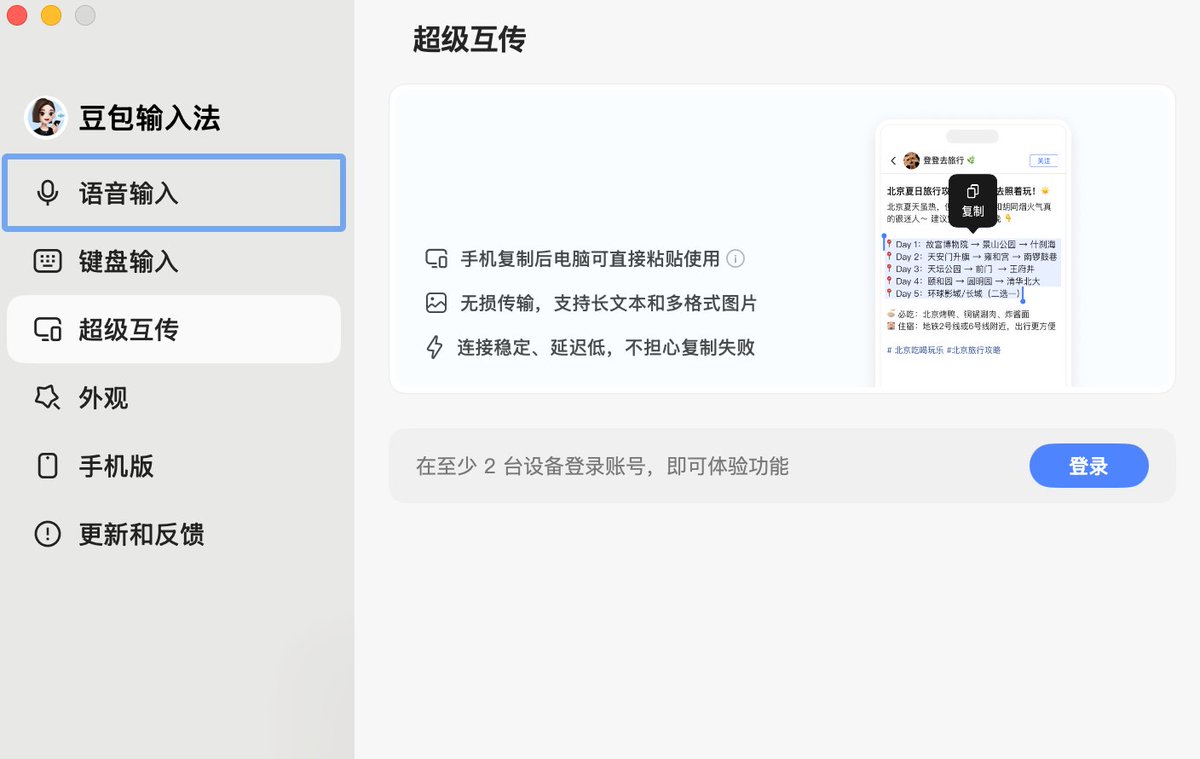Click the keyboard icon beside 键盘输入

coord(47,261)
